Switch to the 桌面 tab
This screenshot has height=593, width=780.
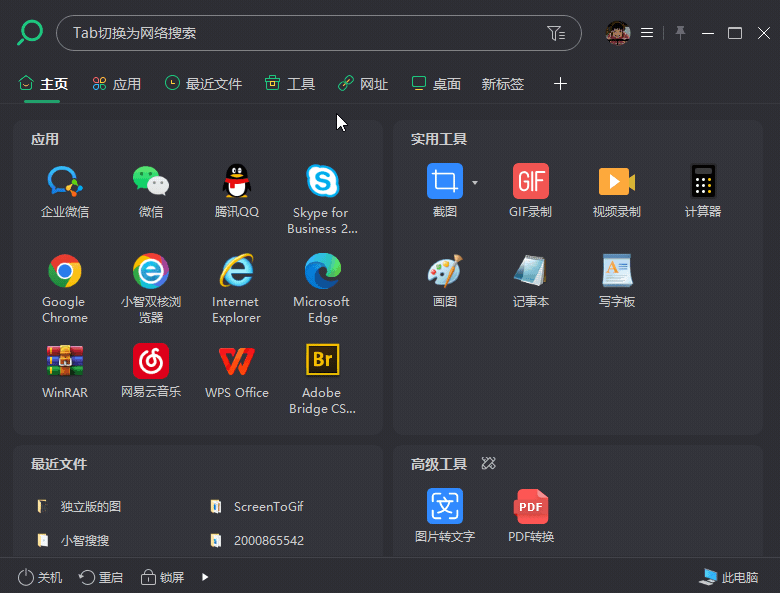point(436,84)
